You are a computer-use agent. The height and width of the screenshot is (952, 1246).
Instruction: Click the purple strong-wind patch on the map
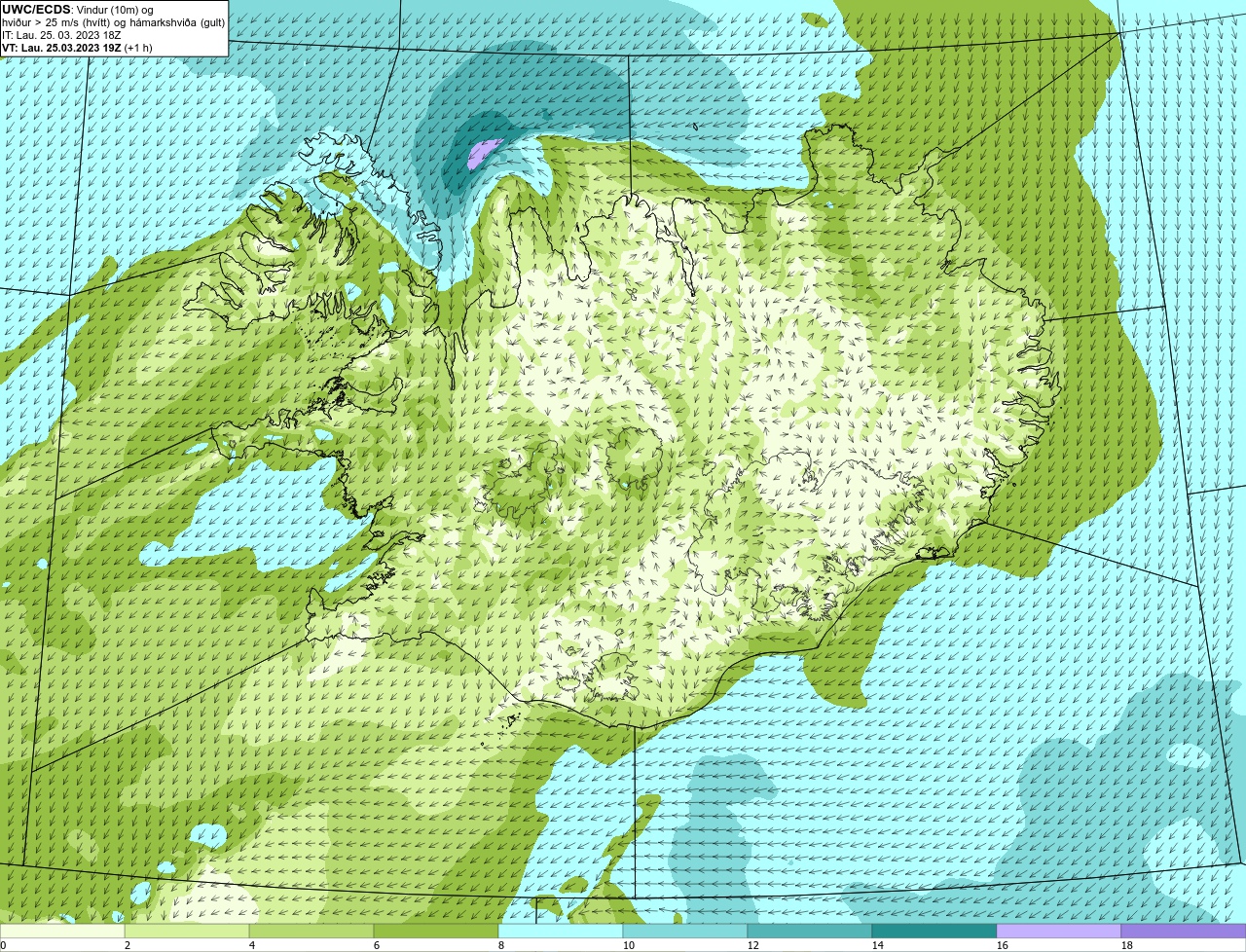click(484, 153)
